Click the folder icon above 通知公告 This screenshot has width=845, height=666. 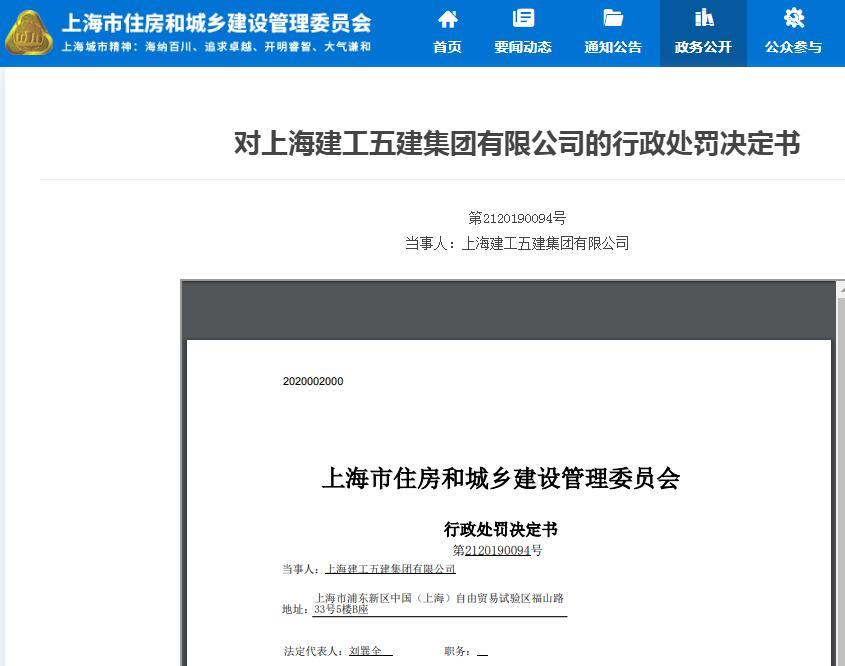[x=613, y=18]
